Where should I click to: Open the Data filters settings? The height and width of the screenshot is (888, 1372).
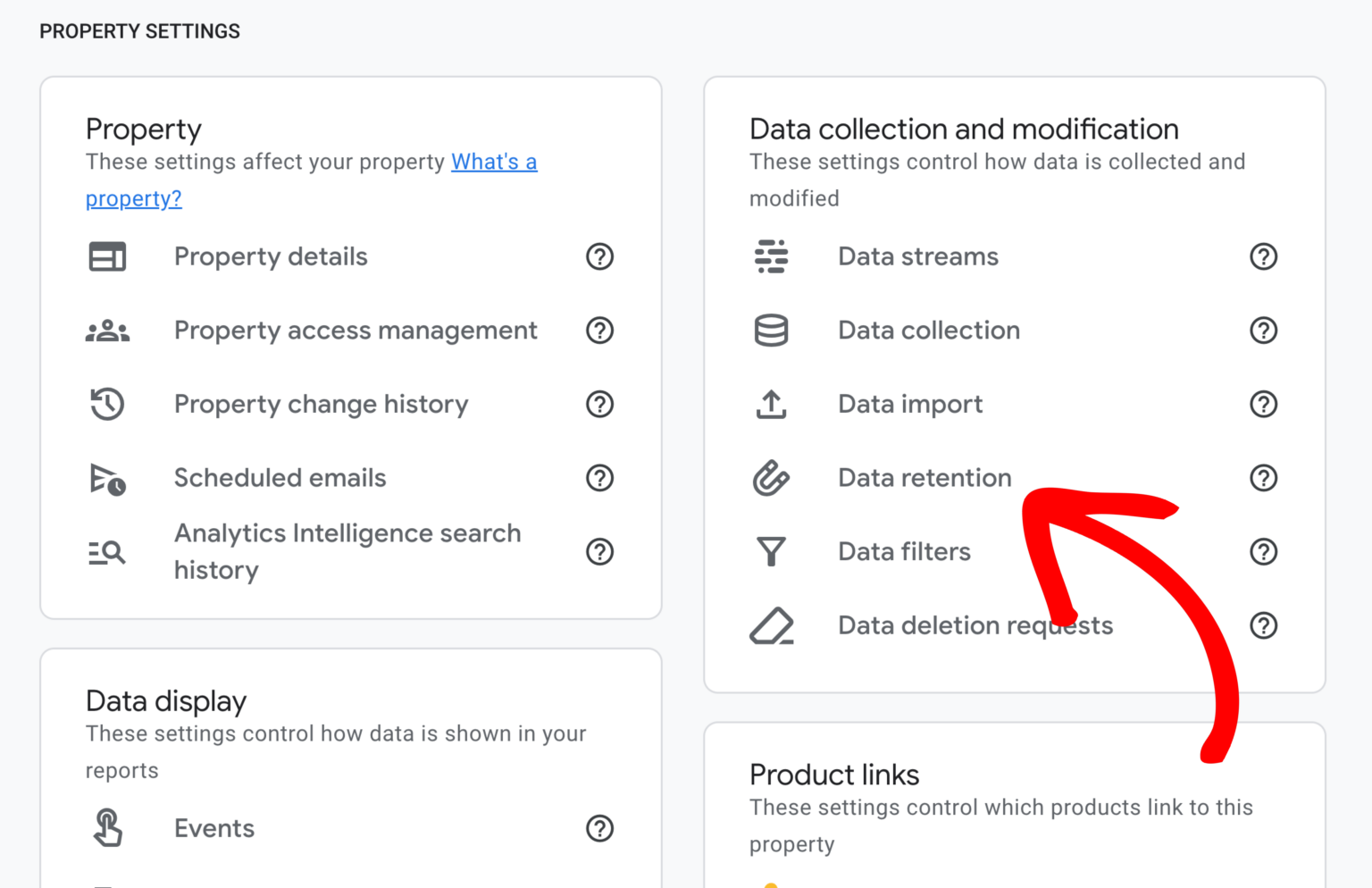pyautogui.click(x=904, y=551)
